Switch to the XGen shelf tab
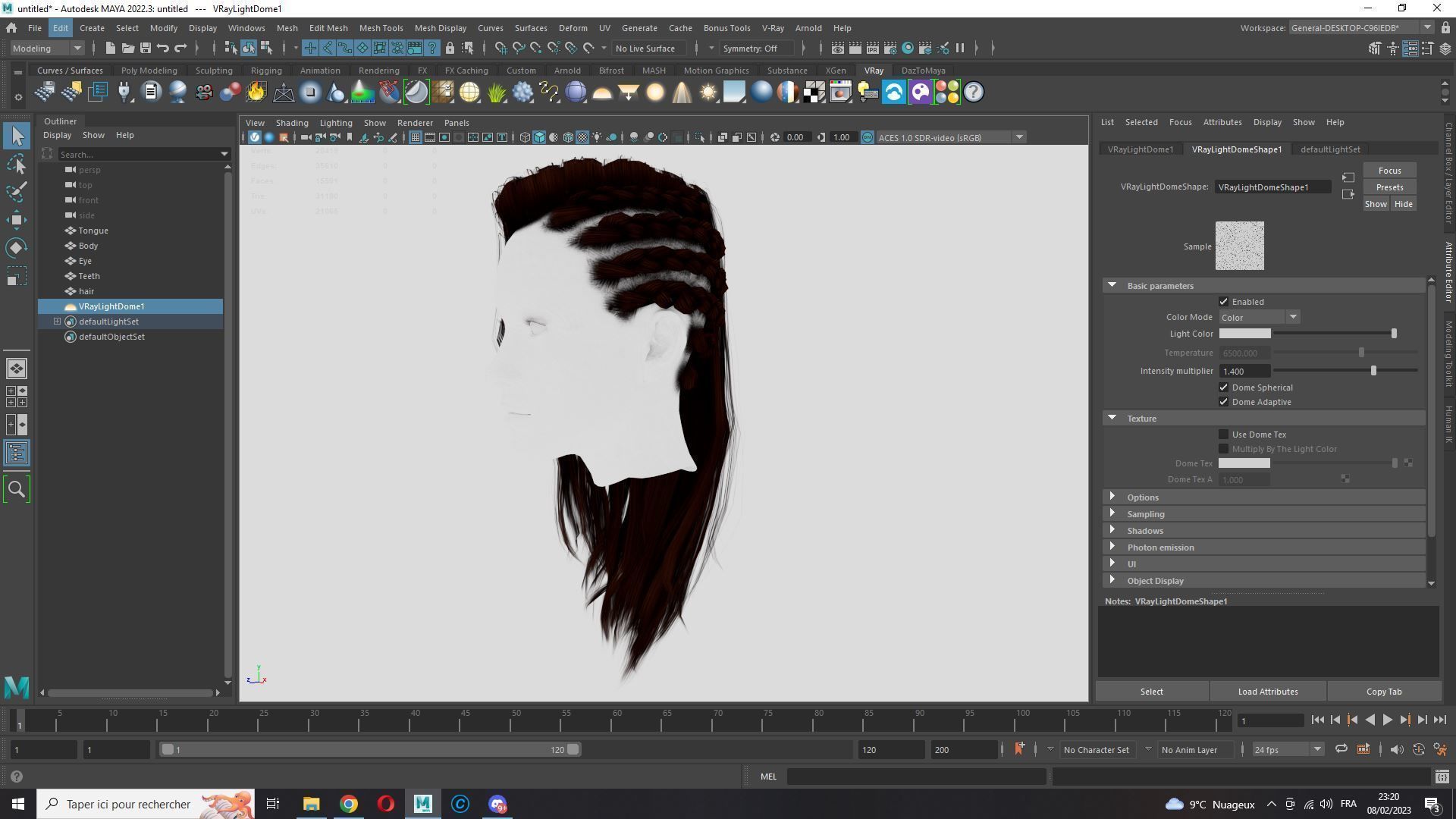 [x=835, y=71]
